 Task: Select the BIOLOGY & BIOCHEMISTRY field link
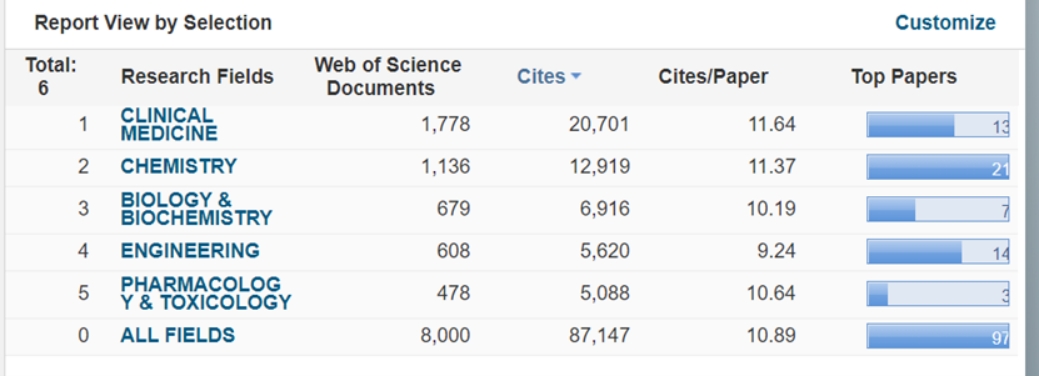(196, 209)
